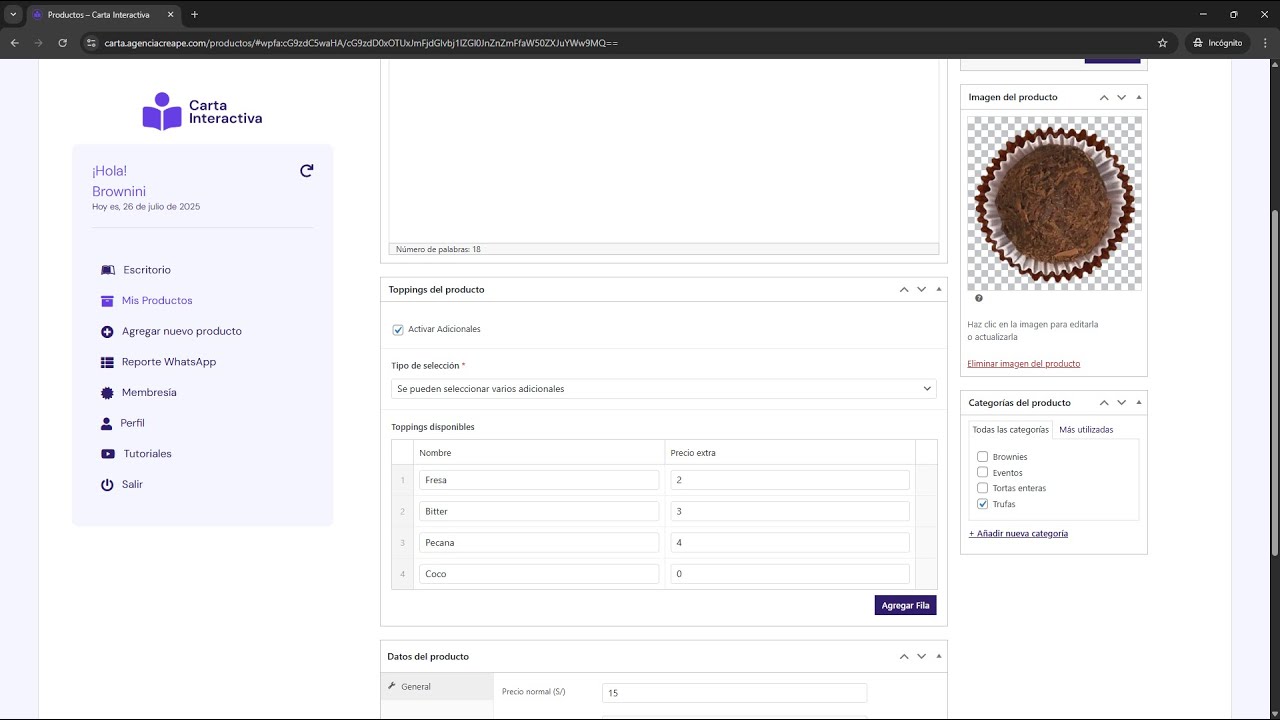Click the Pecana extra price field
The image size is (1280, 720).
point(790,542)
